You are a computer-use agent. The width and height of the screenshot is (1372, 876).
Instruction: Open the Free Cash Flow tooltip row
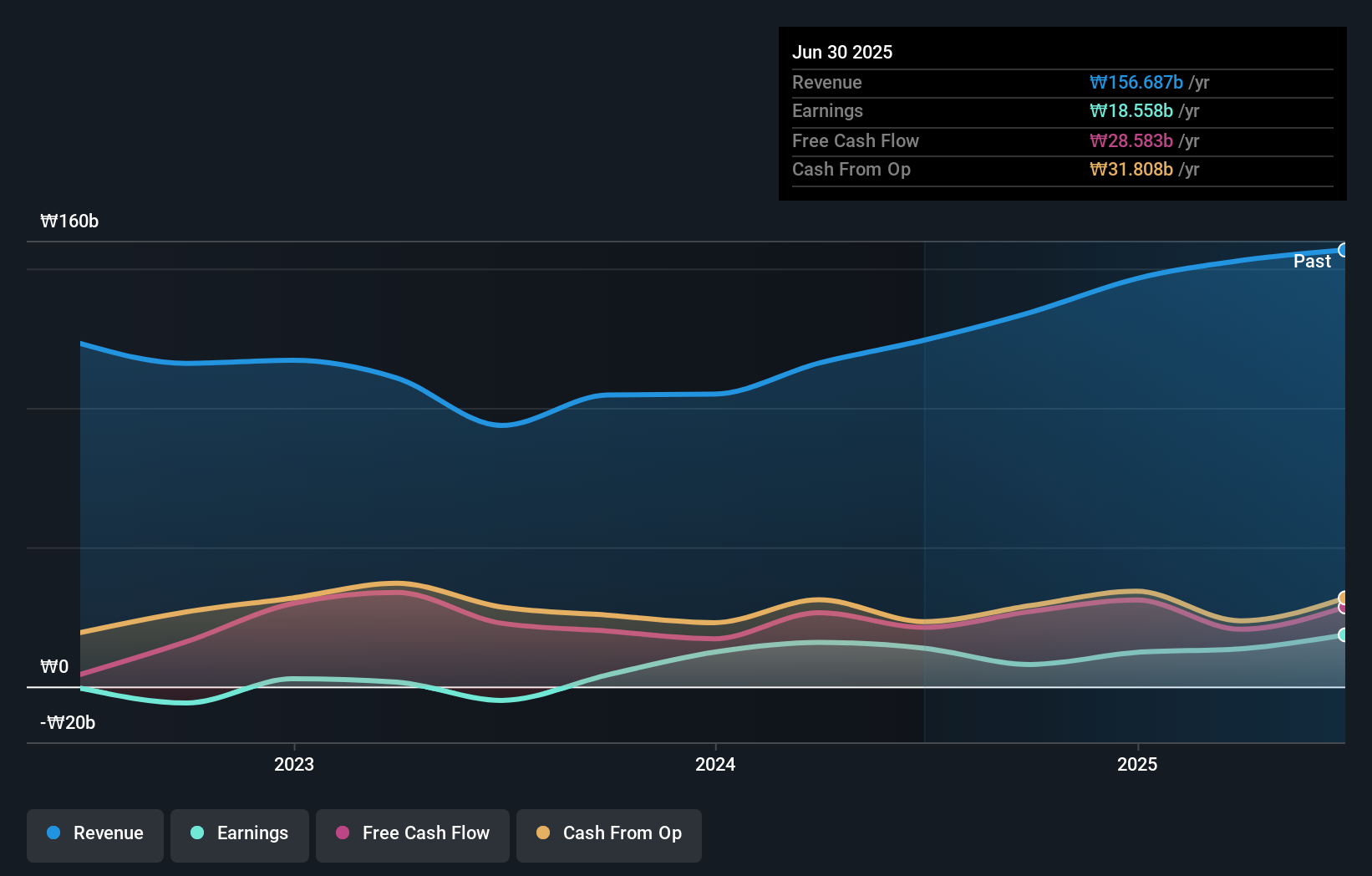[856, 140]
